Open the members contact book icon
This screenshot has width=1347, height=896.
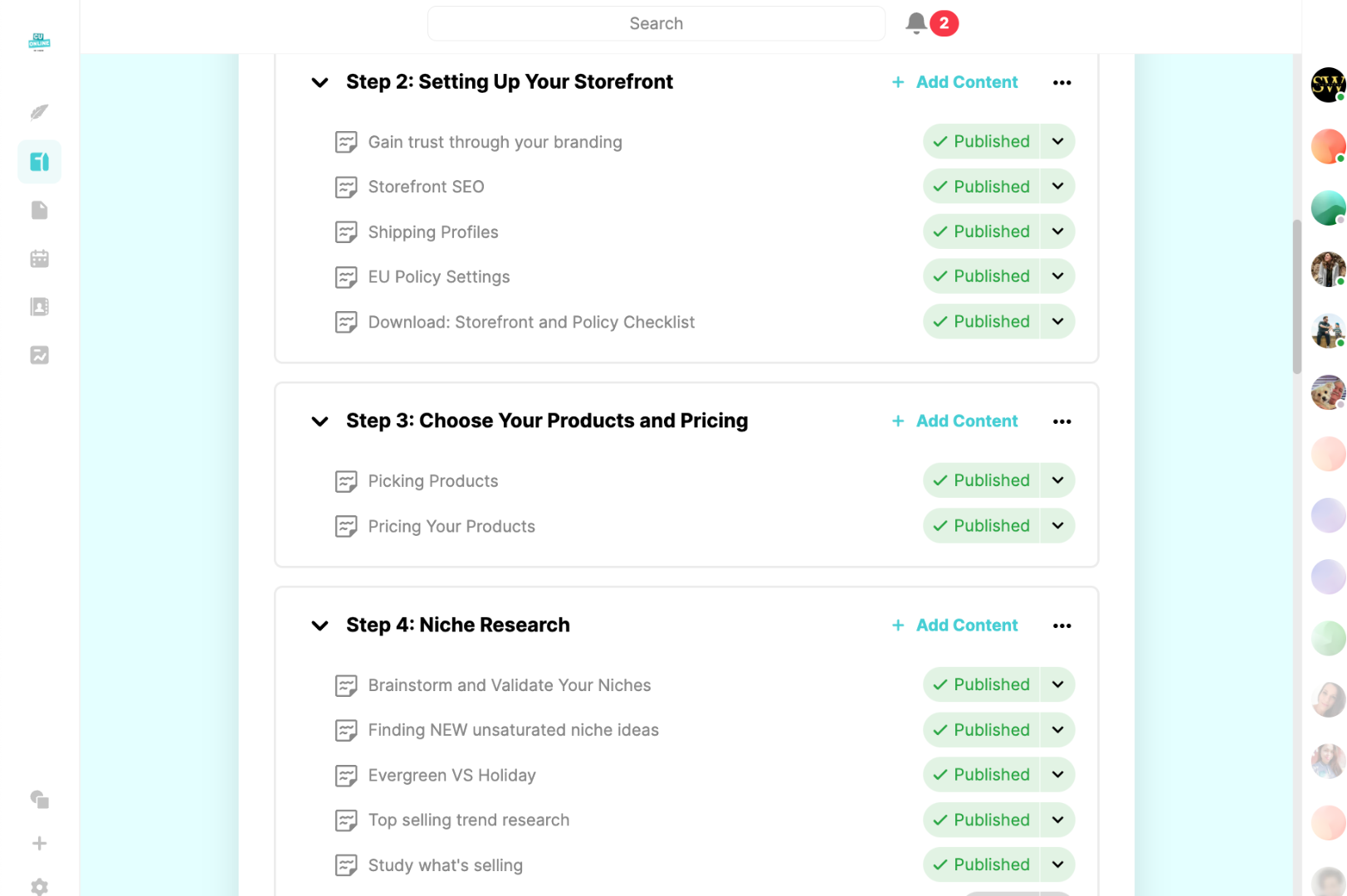pyautogui.click(x=39, y=307)
